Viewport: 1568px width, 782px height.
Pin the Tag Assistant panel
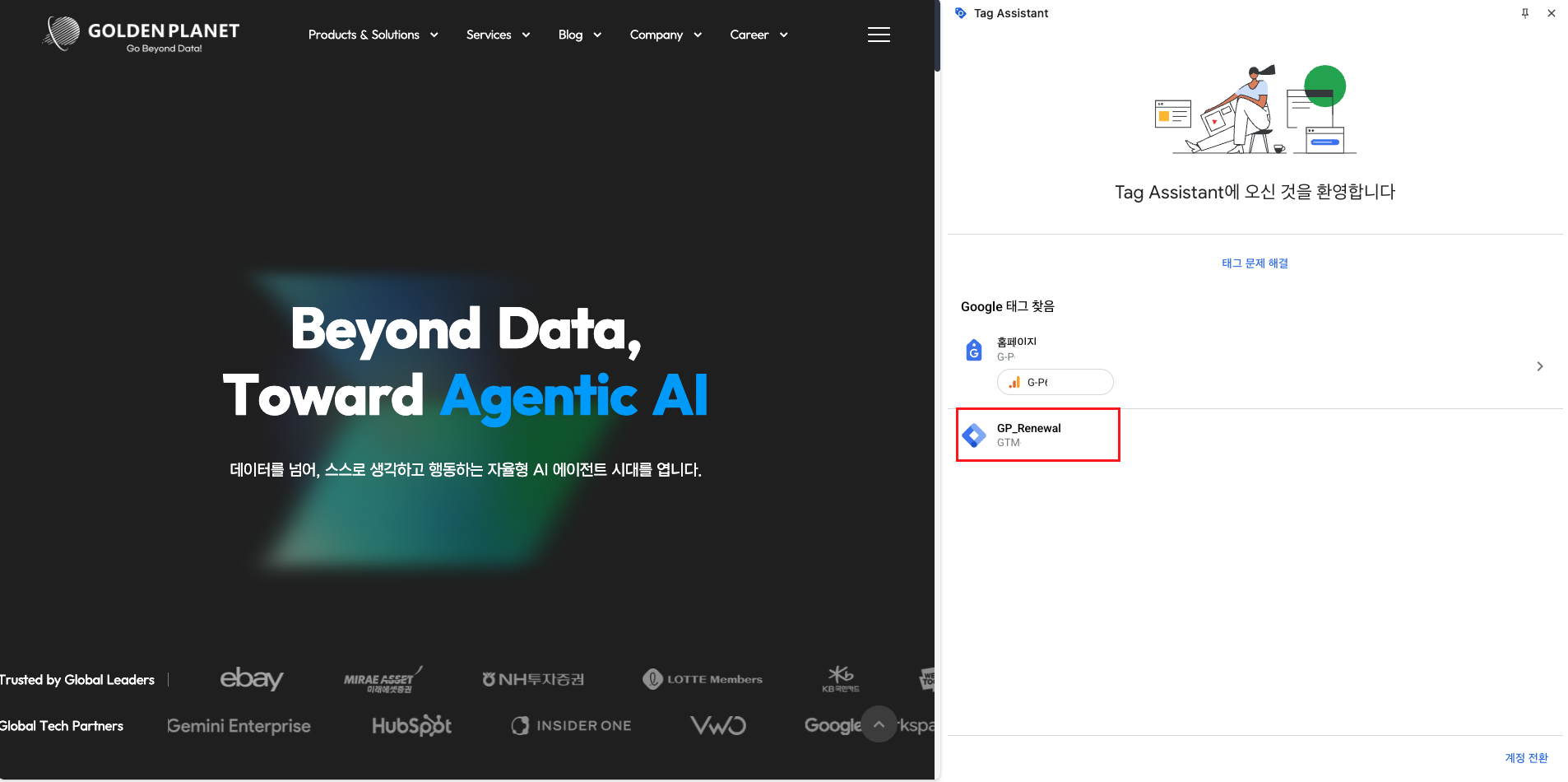pyautogui.click(x=1525, y=13)
